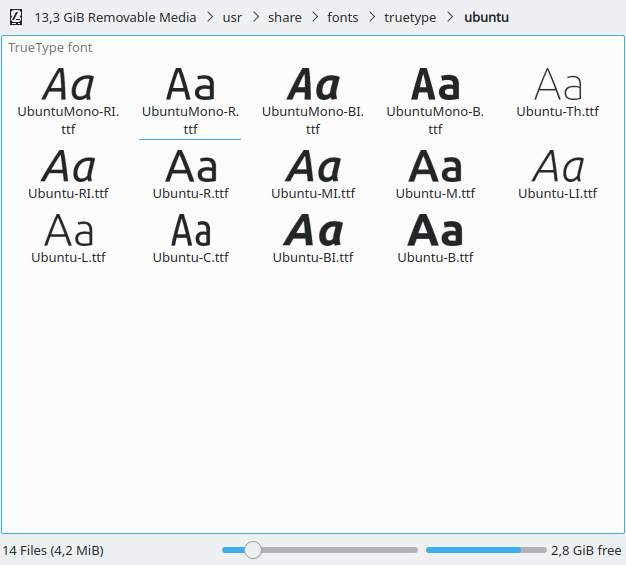Navigate to the truetype folder in breadcrumb
The width and height of the screenshot is (626, 565).
click(410, 18)
